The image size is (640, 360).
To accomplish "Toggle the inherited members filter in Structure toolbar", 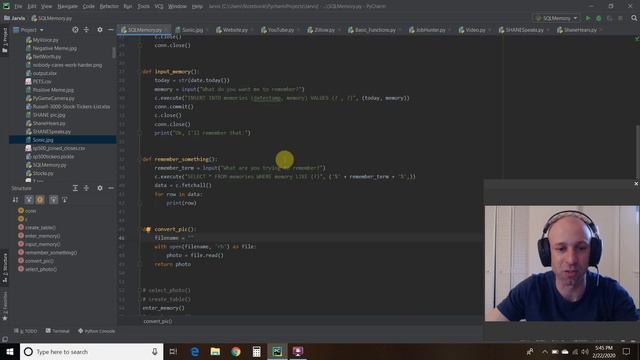I will pyautogui.click(x=53, y=200).
